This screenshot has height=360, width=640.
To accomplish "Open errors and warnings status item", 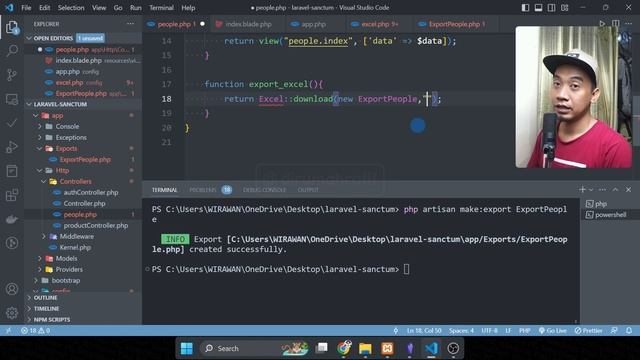I will 36,331.
